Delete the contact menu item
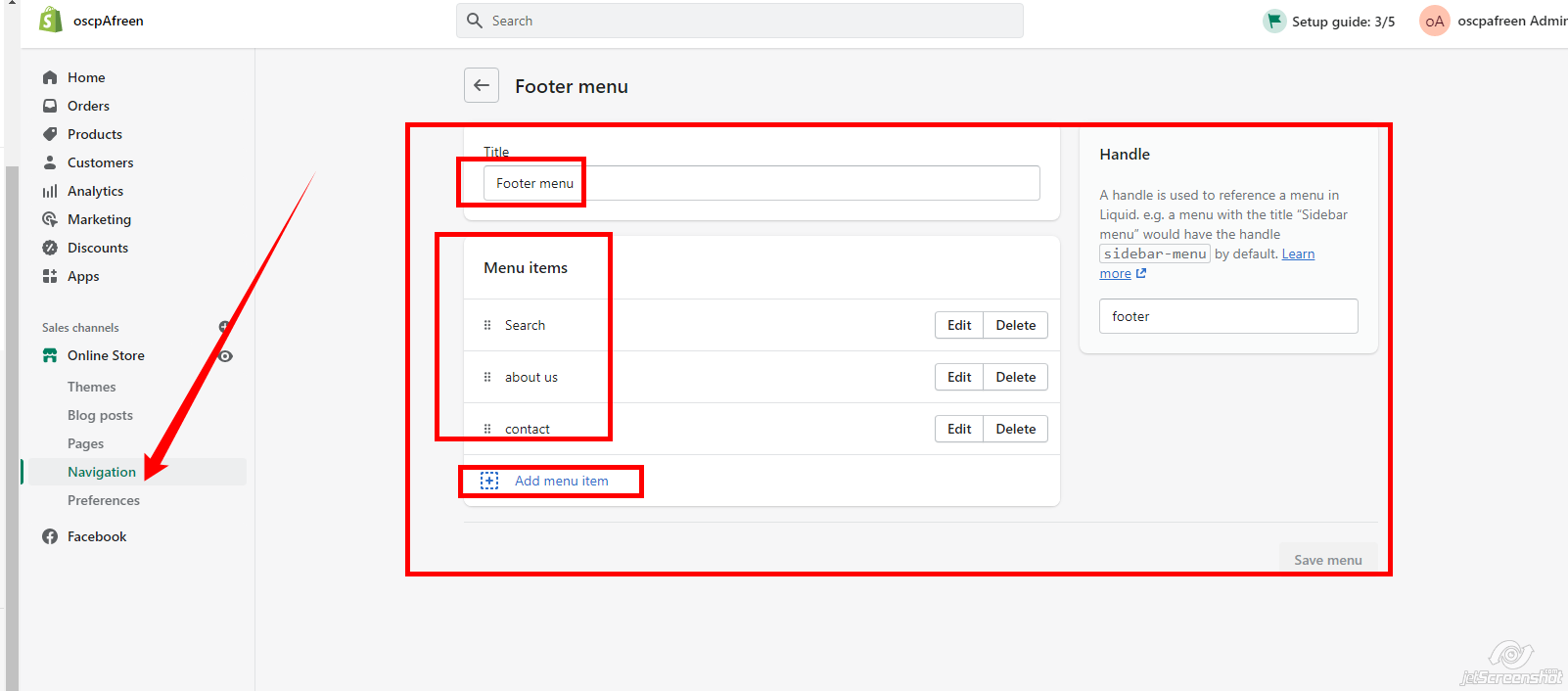Viewport: 1568px width, 691px height. [x=1016, y=429]
